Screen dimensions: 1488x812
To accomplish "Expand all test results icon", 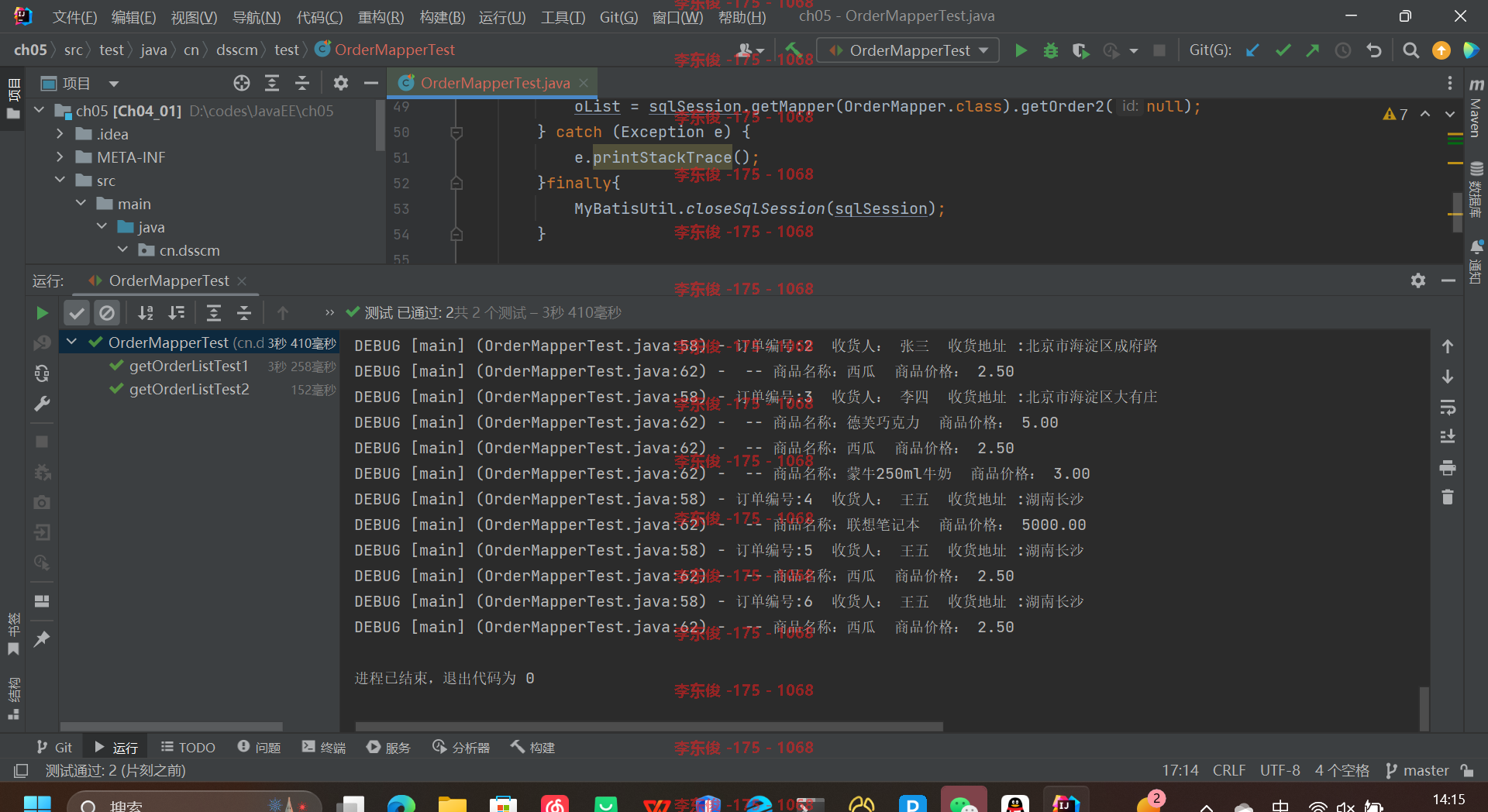I will click(214, 313).
